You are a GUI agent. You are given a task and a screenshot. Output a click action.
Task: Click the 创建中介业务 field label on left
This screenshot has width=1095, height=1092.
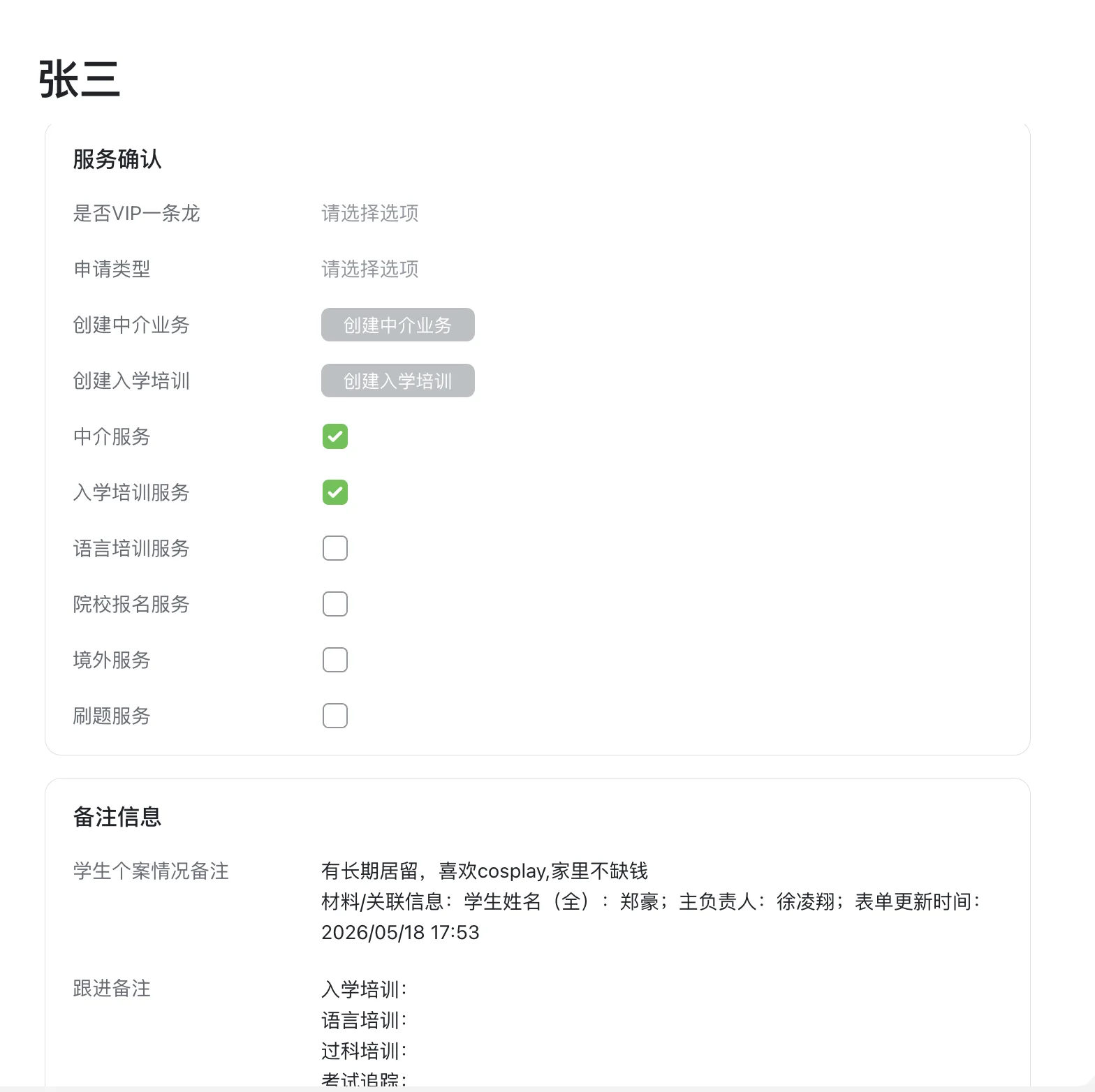click(x=131, y=325)
